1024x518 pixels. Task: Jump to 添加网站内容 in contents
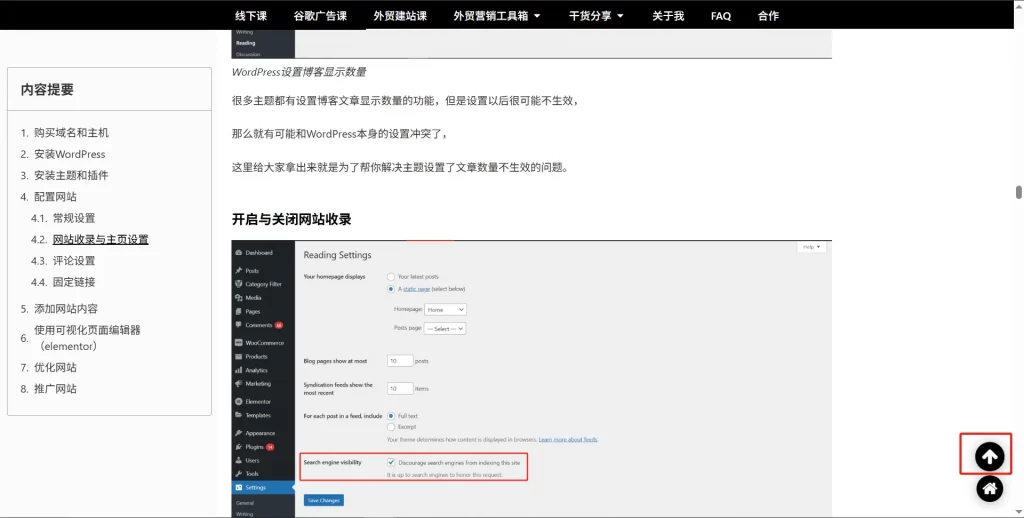point(66,308)
